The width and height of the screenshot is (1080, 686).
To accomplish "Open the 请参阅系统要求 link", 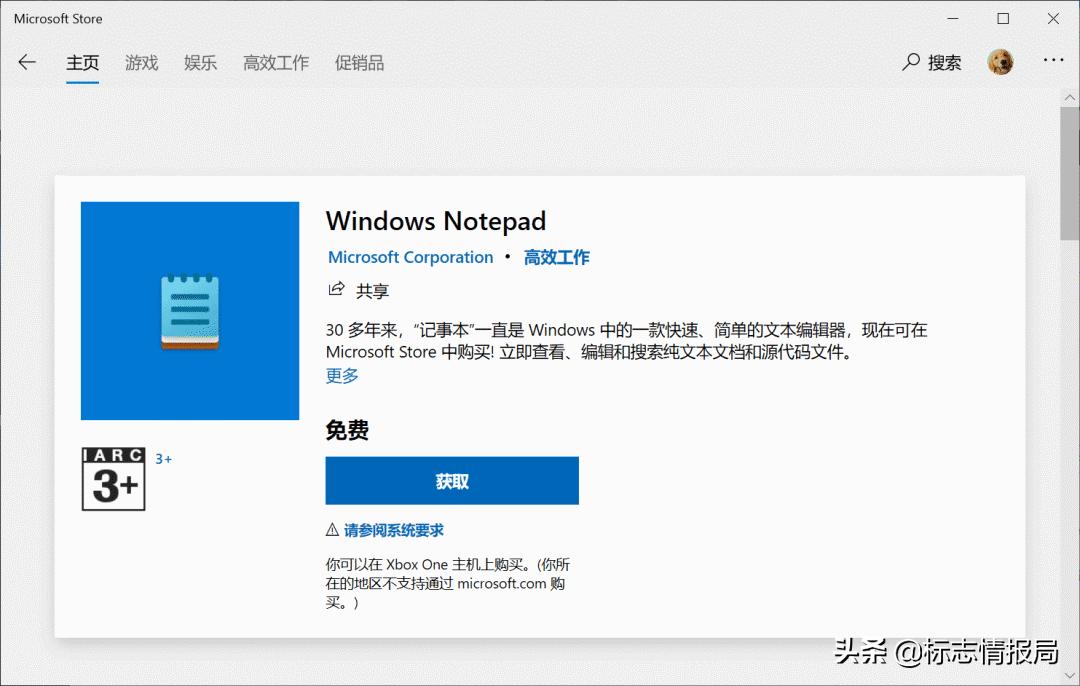I will tap(394, 530).
